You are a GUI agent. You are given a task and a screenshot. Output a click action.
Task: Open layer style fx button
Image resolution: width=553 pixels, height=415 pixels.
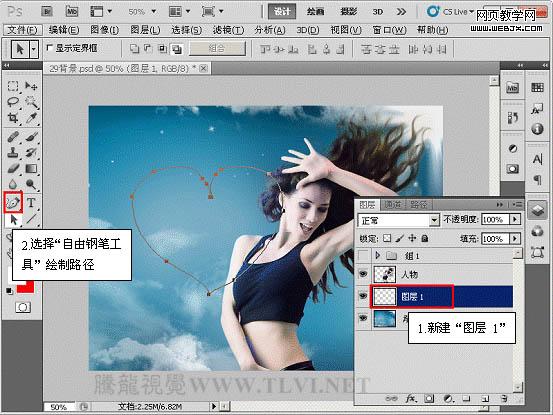point(410,398)
